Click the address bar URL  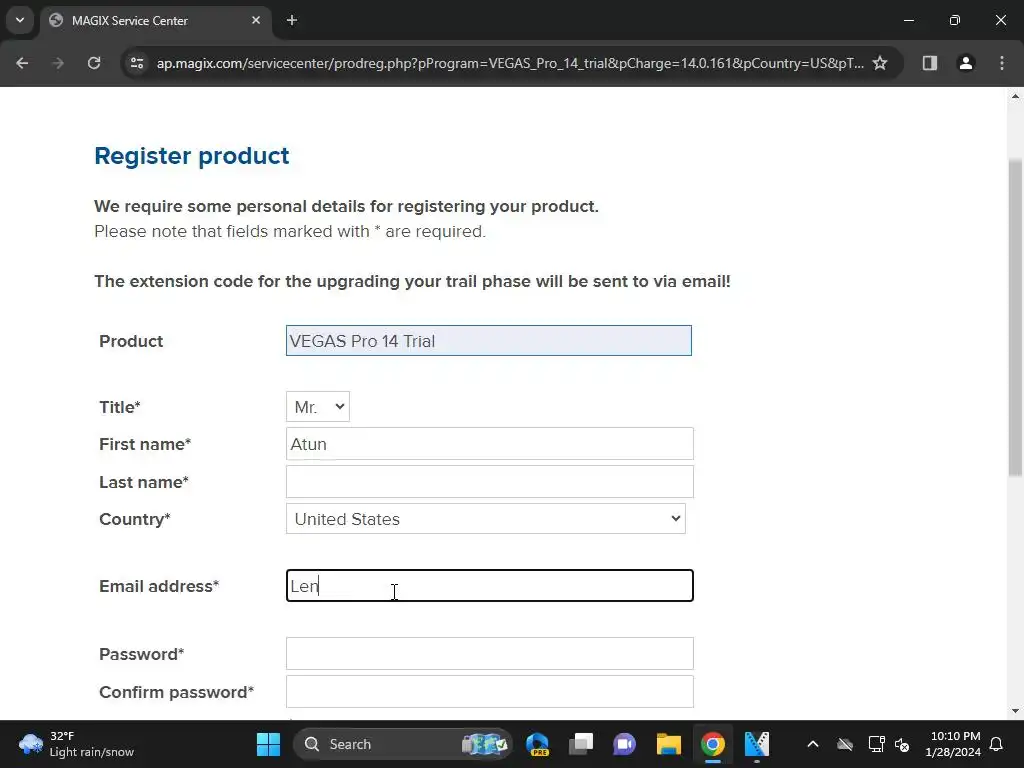[x=509, y=63]
